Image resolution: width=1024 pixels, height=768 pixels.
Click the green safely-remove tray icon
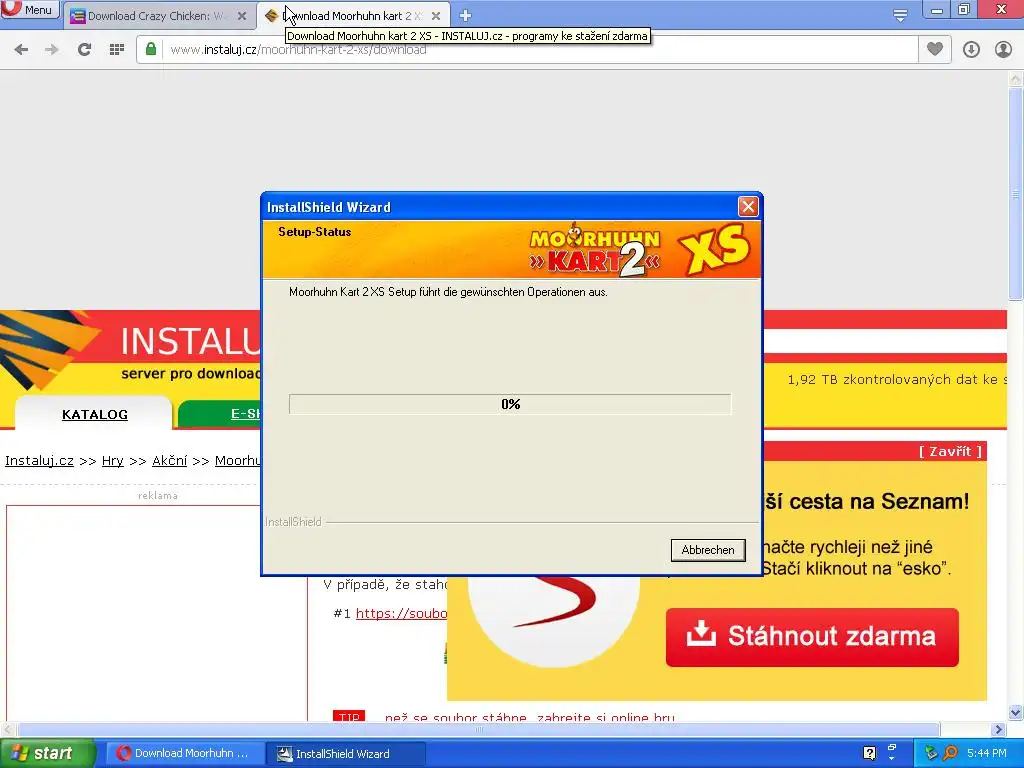click(931, 753)
